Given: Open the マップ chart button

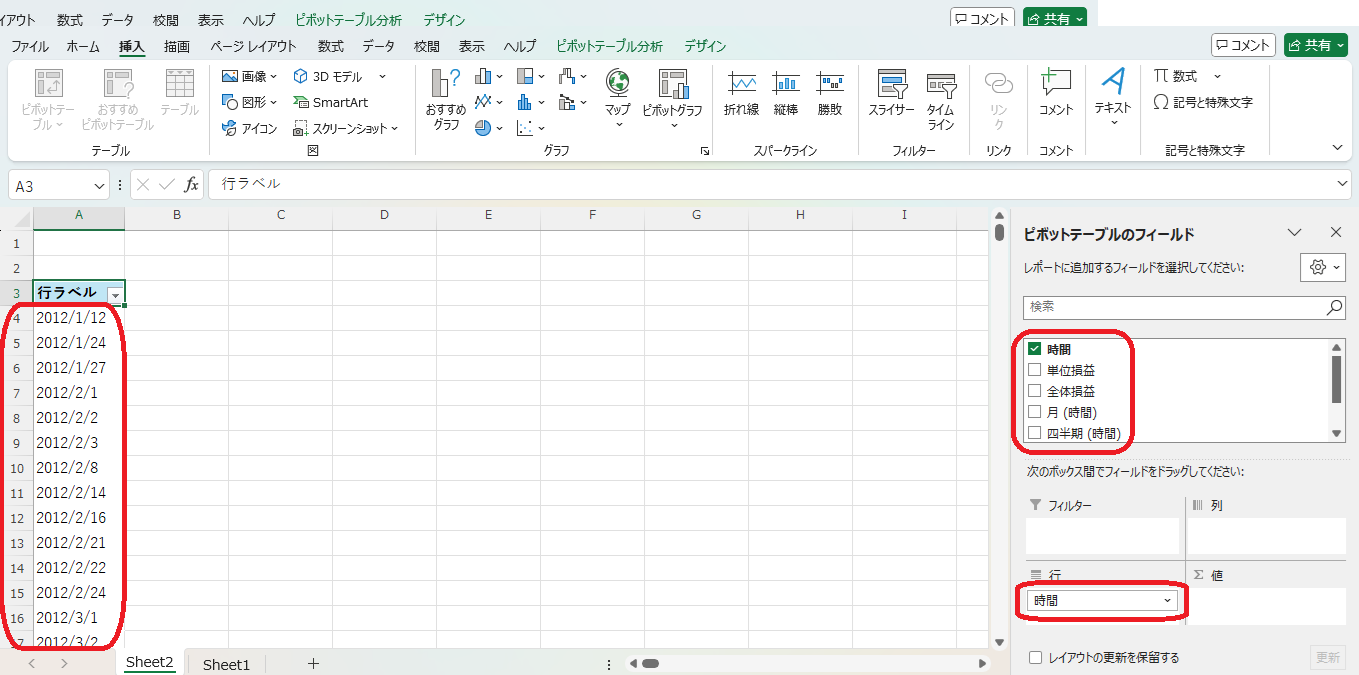Looking at the screenshot, I should click(x=617, y=100).
